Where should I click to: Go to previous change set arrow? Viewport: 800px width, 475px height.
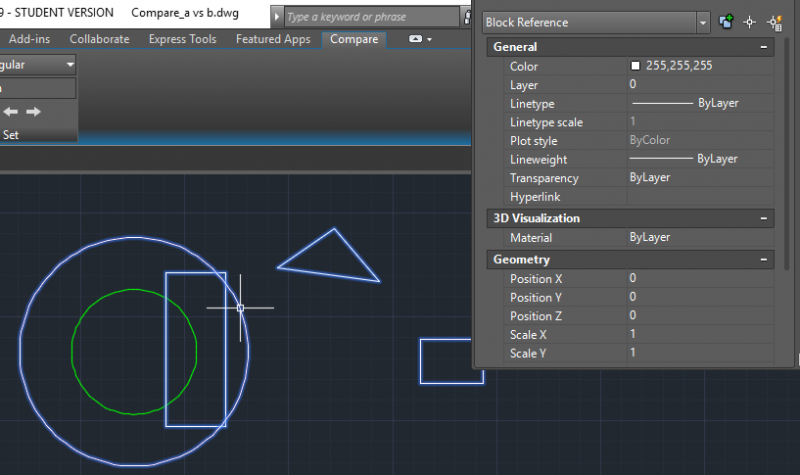[x=11, y=111]
